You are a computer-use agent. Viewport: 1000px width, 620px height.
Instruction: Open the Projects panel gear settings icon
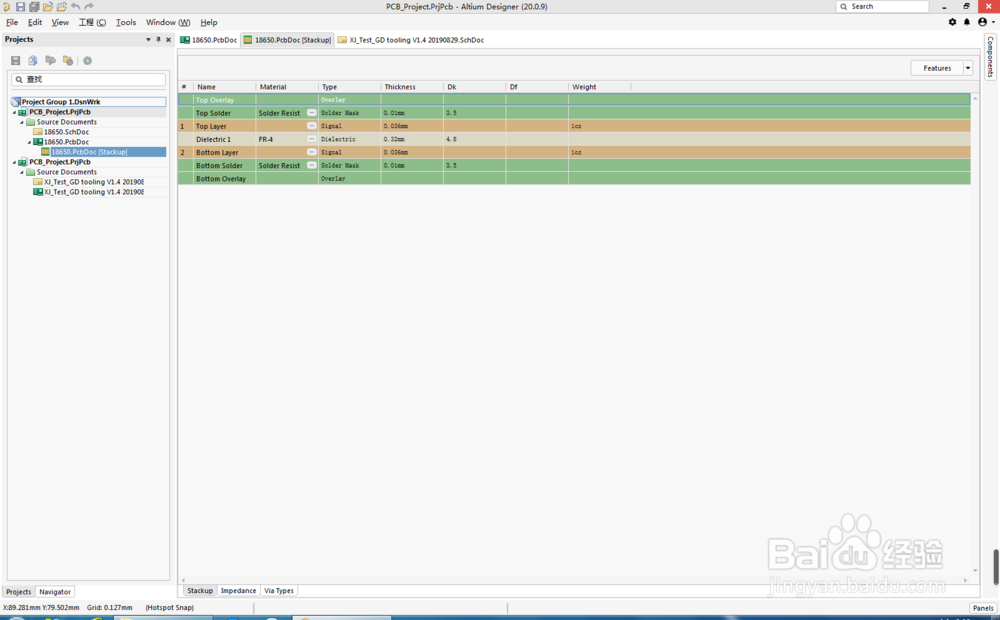tap(87, 61)
